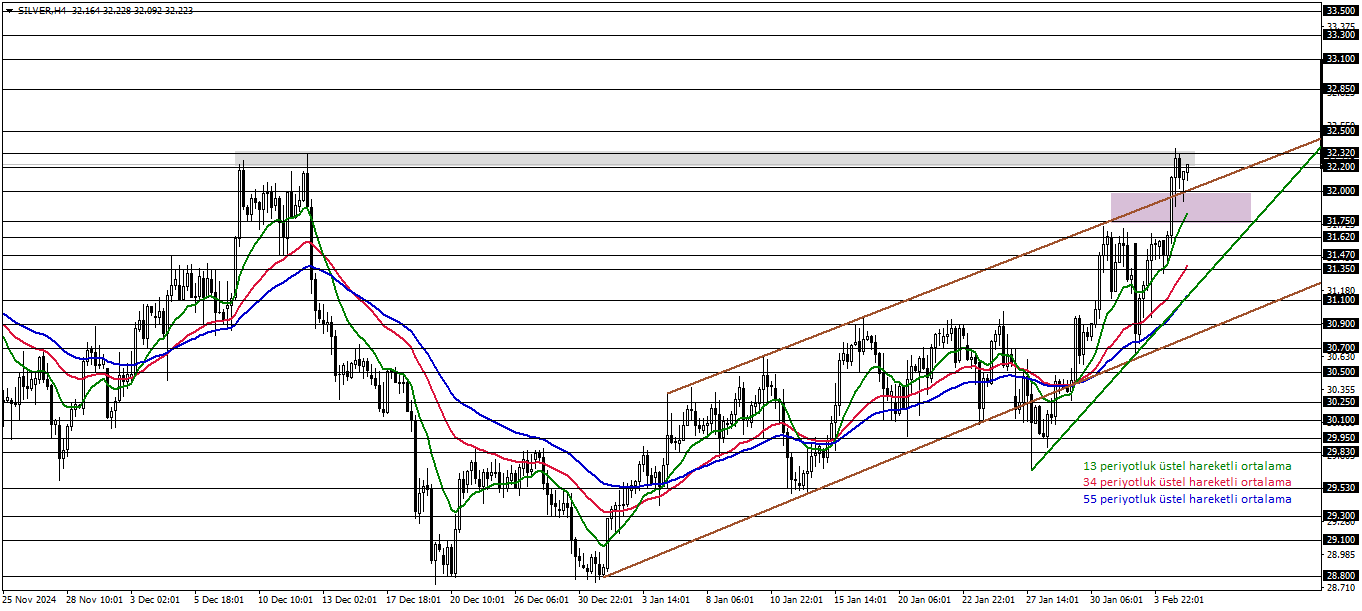Click the 33.500 price label
1362x611 pixels.
(x=1340, y=10)
